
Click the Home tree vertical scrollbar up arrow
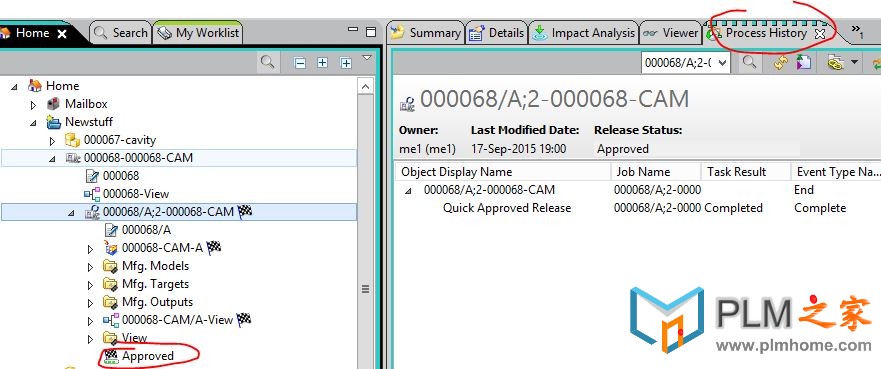[x=365, y=87]
